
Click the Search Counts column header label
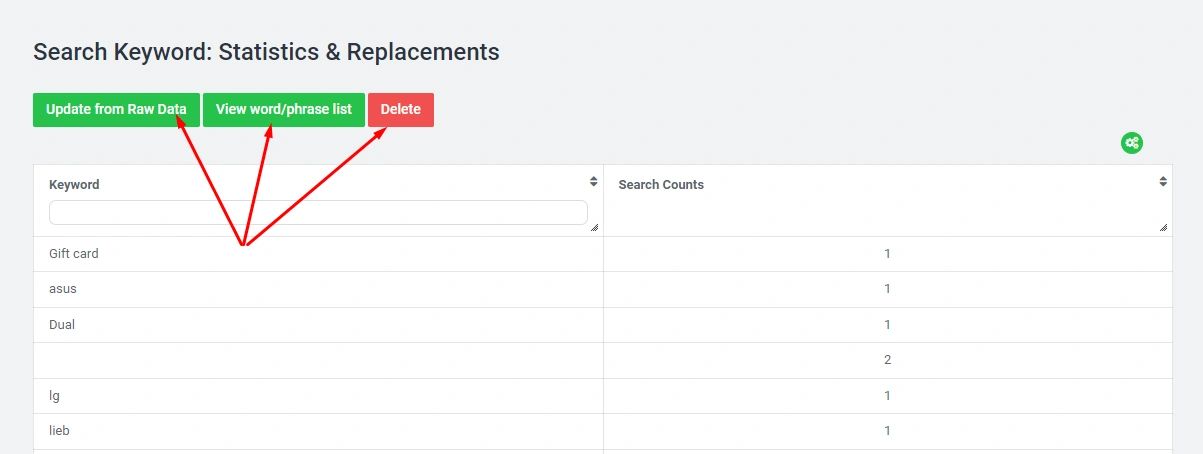point(661,185)
